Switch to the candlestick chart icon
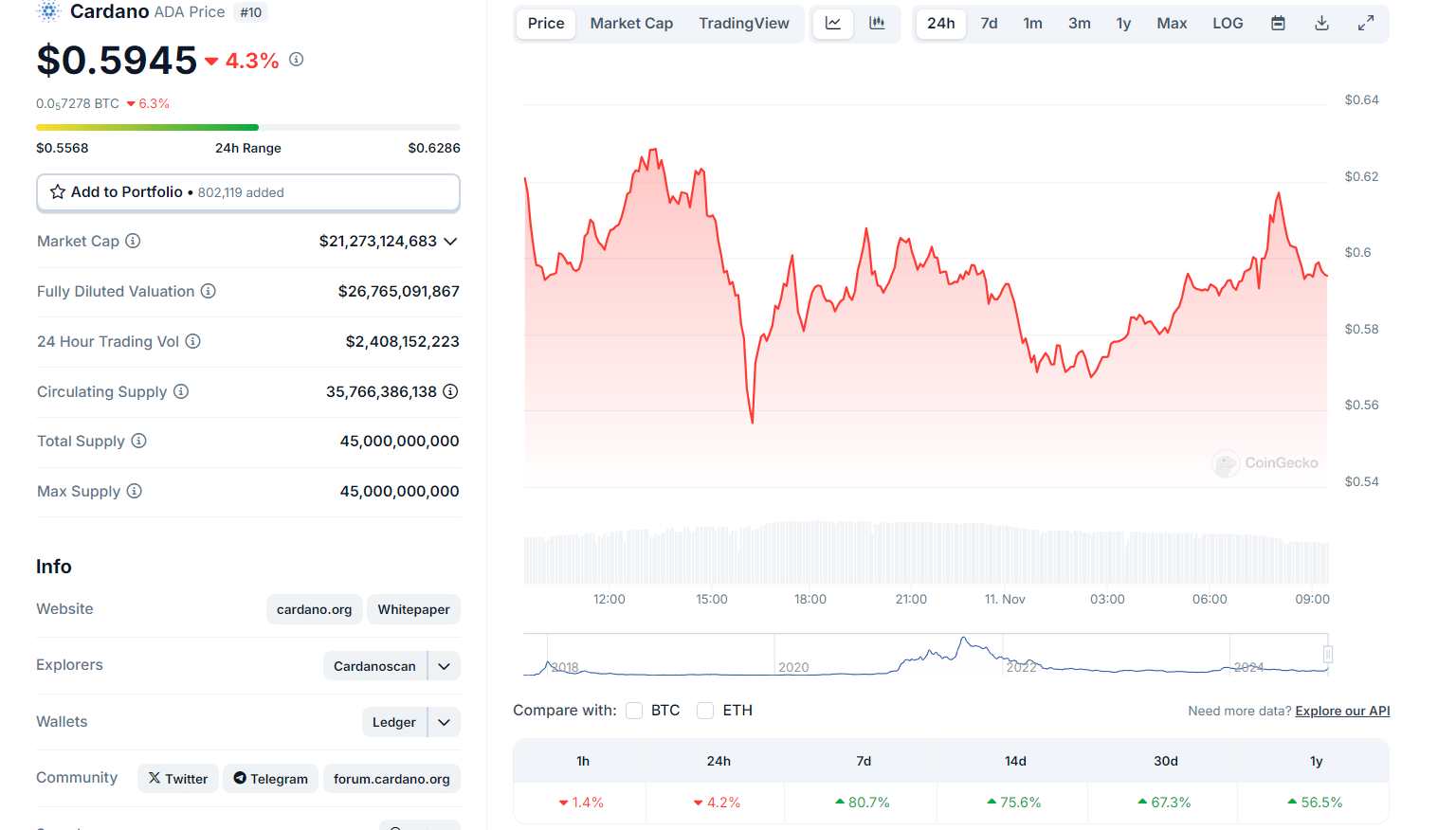The width and height of the screenshot is (1456, 830). pyautogui.click(x=877, y=24)
